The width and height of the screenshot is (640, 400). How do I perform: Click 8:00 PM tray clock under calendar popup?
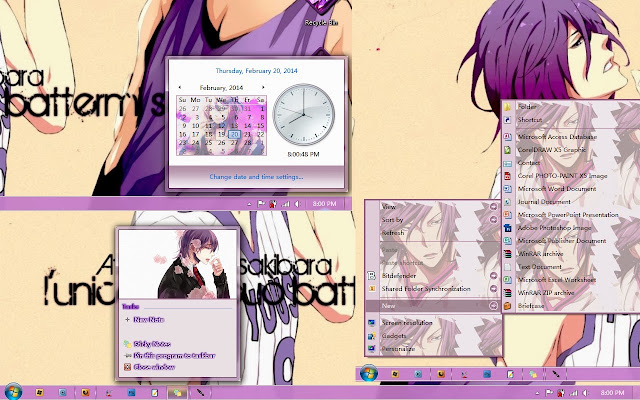(x=324, y=204)
